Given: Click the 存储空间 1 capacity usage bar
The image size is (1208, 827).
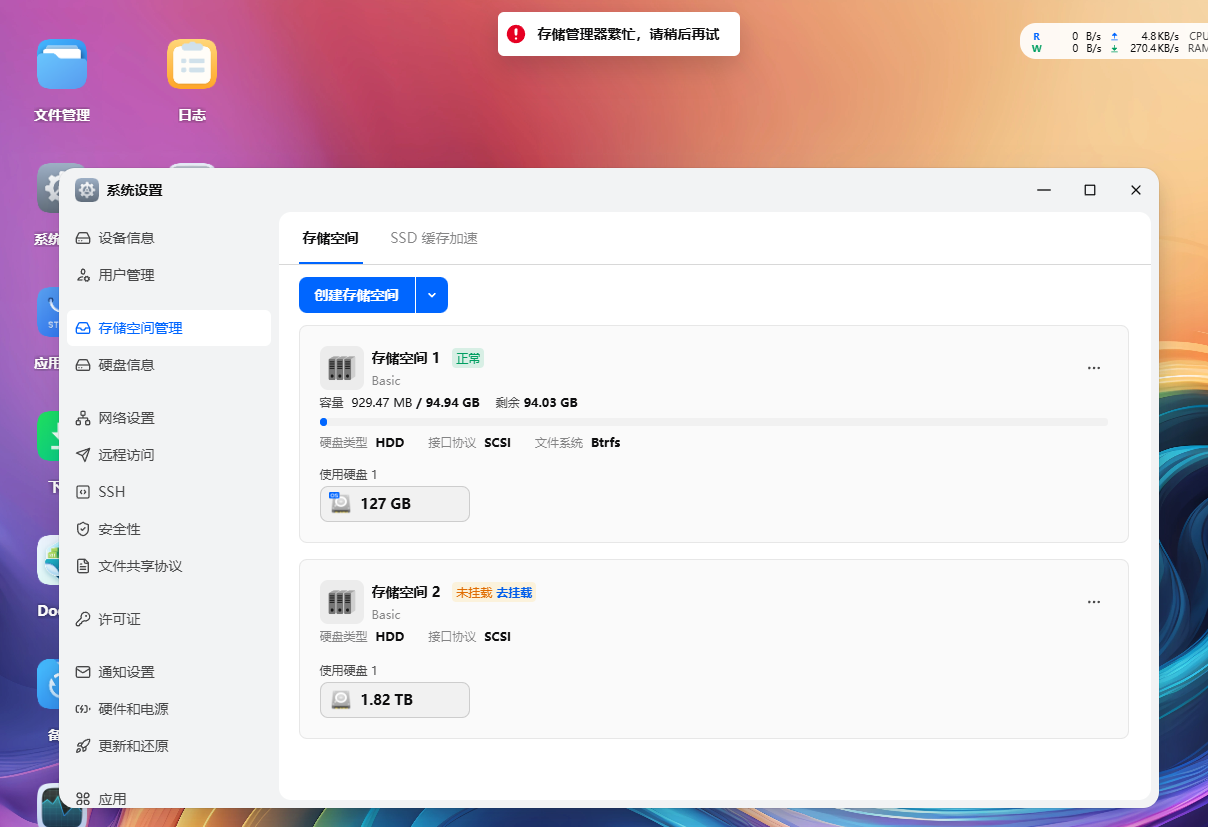Looking at the screenshot, I should pyautogui.click(x=713, y=422).
